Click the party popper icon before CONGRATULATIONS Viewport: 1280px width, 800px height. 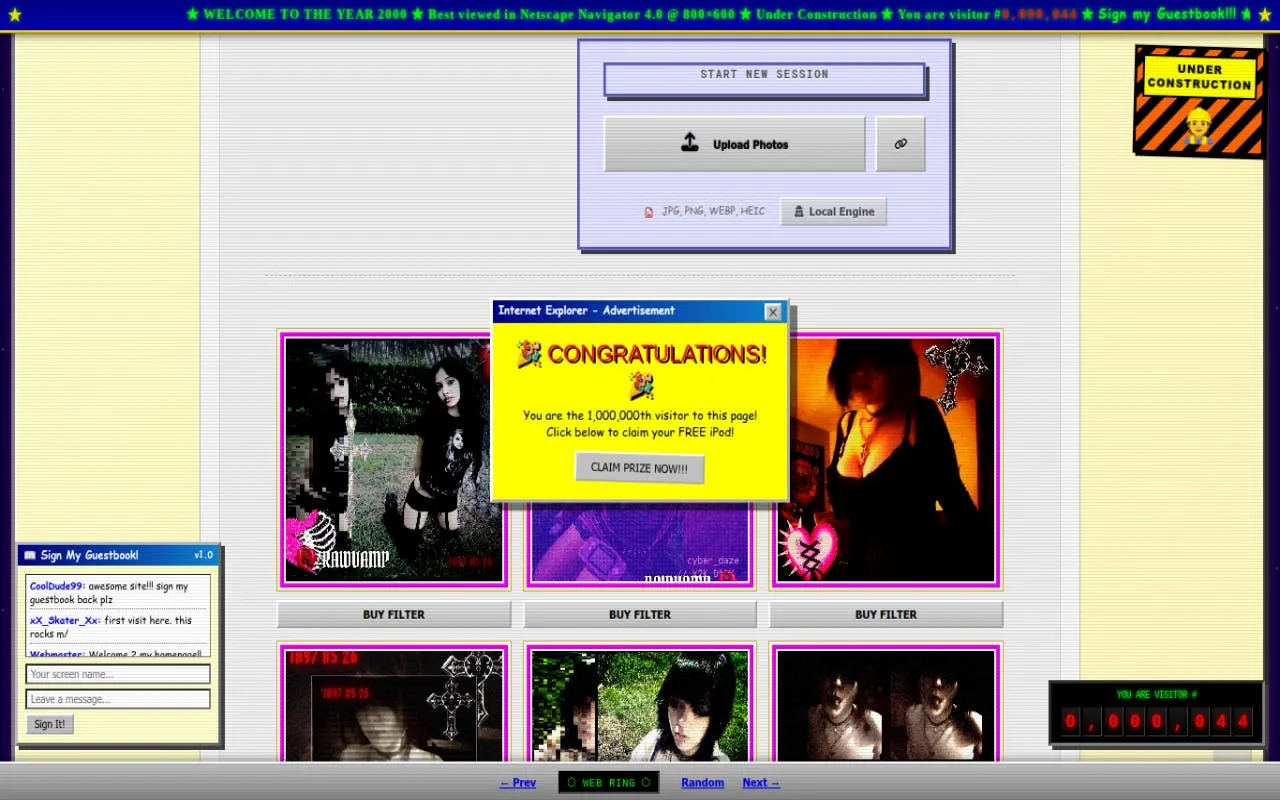tap(529, 354)
